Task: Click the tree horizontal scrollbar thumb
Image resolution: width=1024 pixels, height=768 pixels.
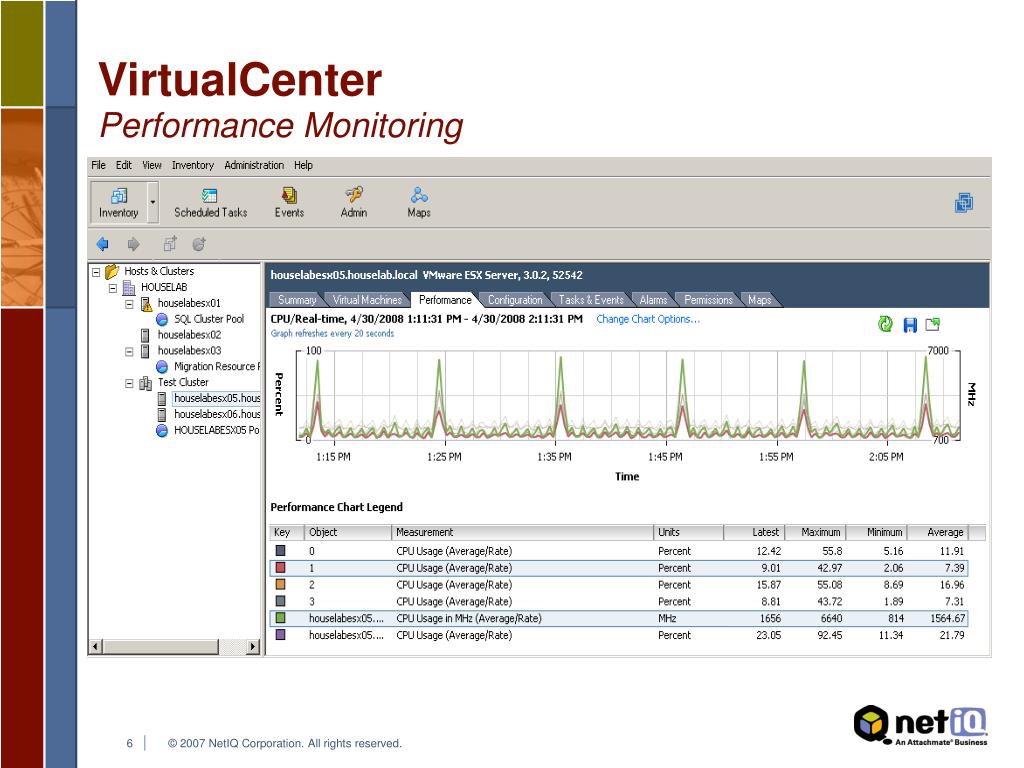Action: coord(161,647)
